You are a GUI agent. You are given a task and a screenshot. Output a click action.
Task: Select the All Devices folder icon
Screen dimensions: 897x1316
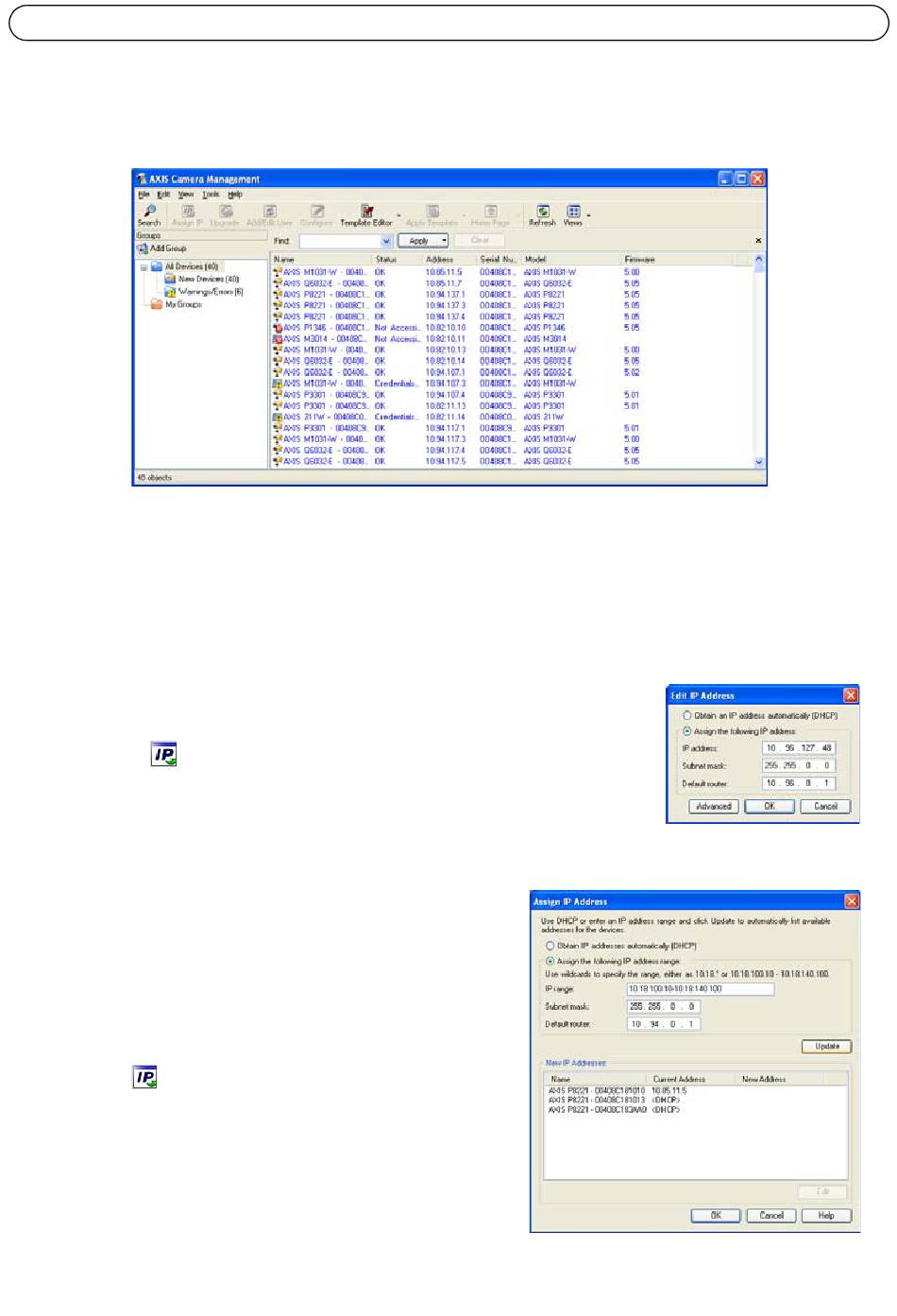157,267
